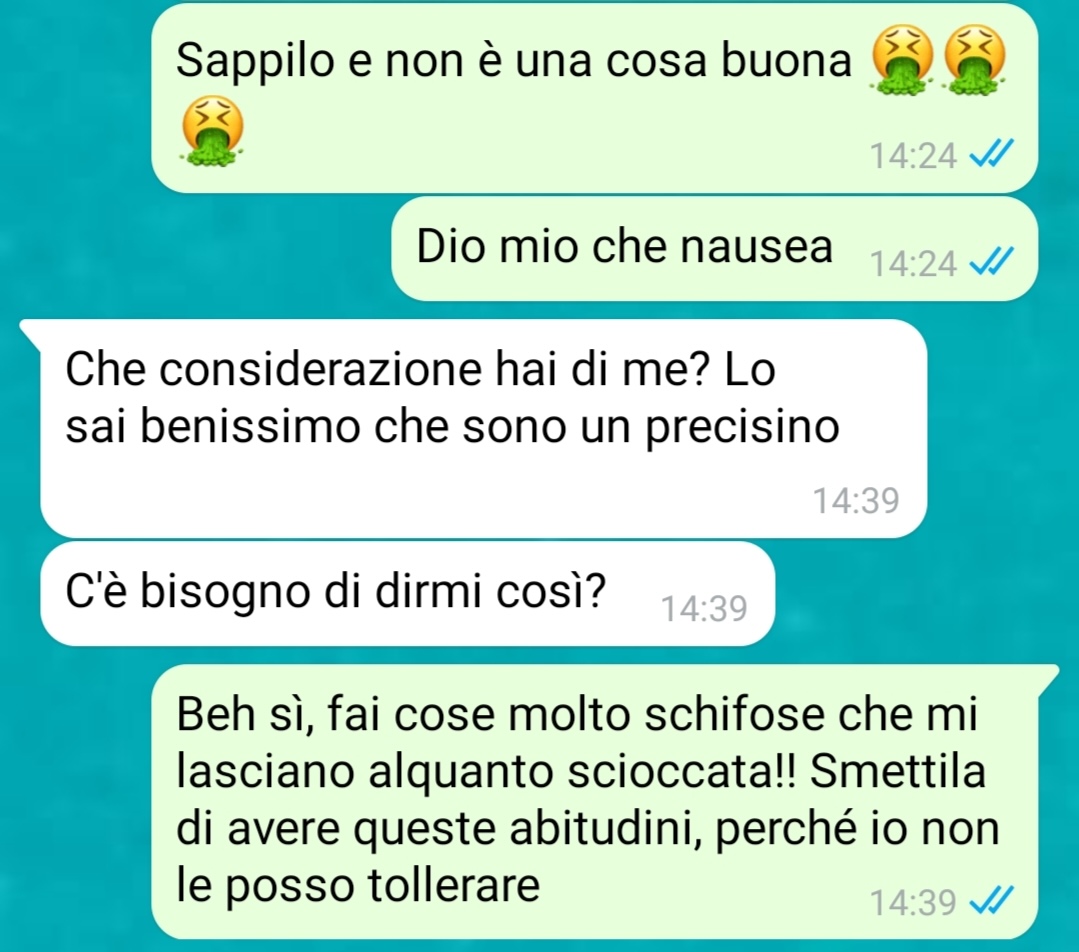Screen dimensions: 1079x952
Task: Select the 'Beh sì, fai cose molto schifose' message
Action: (x=604, y=801)
